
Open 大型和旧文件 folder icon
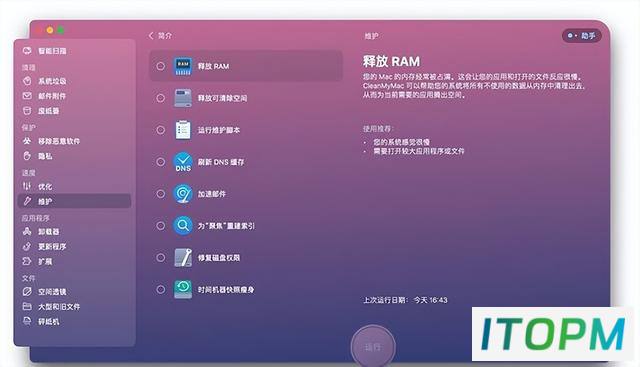[x=27, y=306]
